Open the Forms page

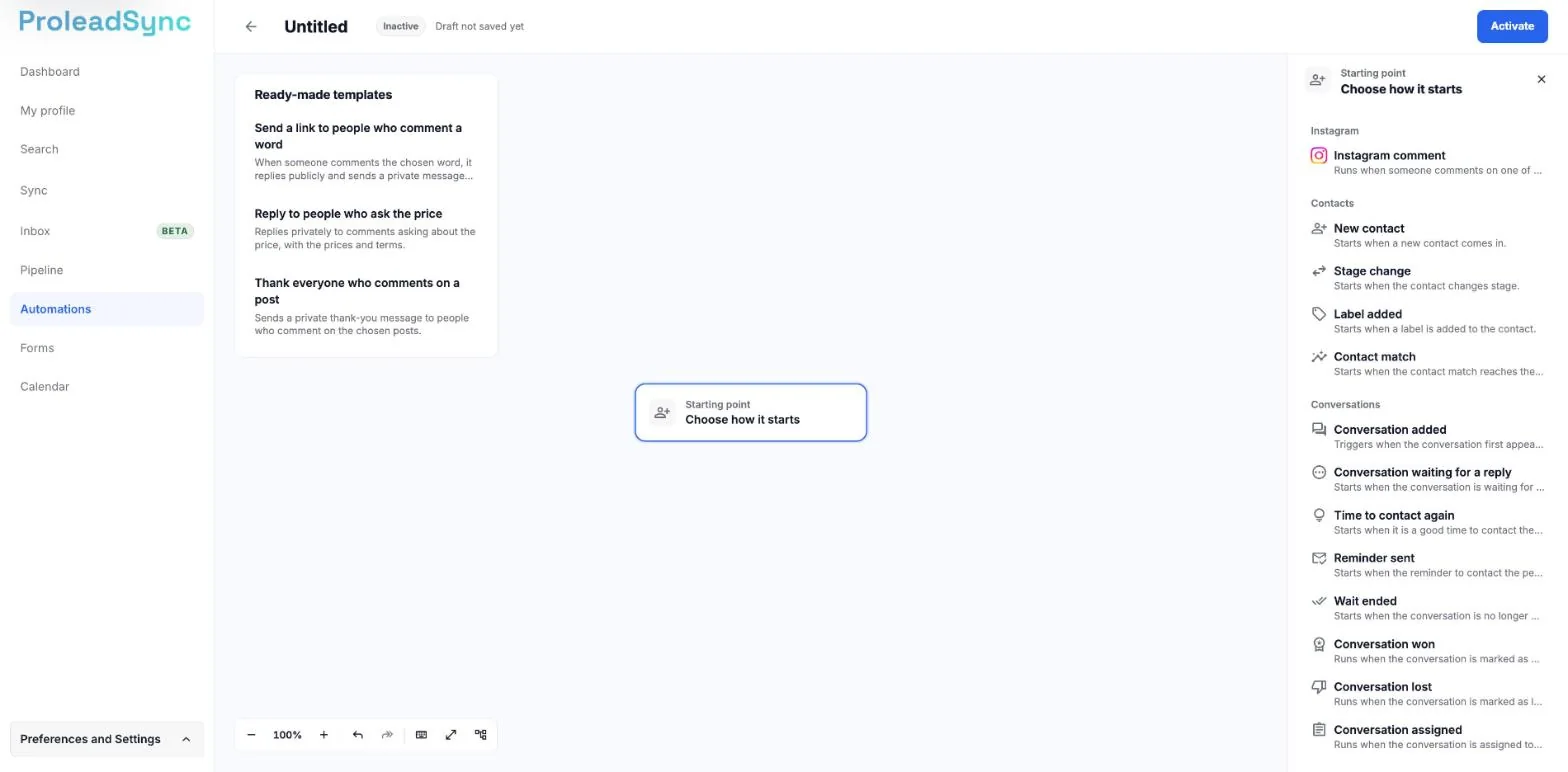[107, 348]
